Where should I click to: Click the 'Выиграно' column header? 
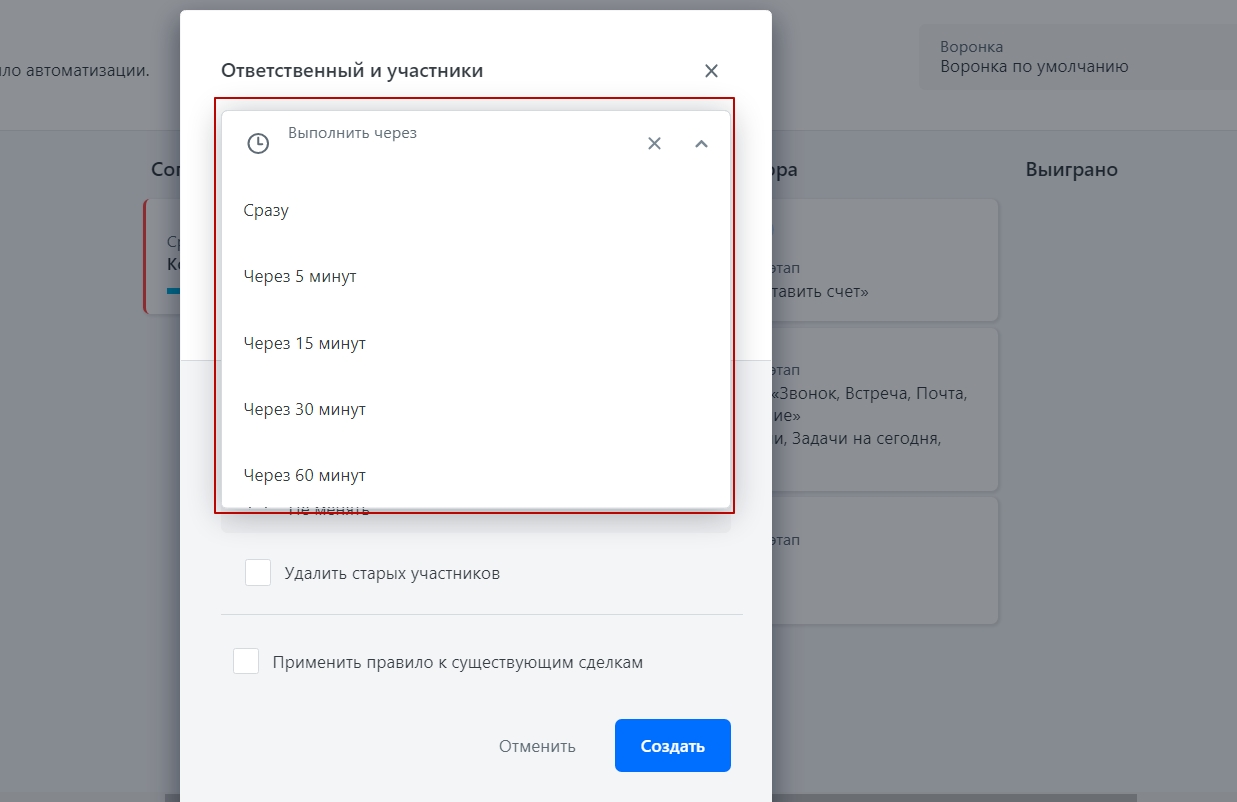(1071, 170)
